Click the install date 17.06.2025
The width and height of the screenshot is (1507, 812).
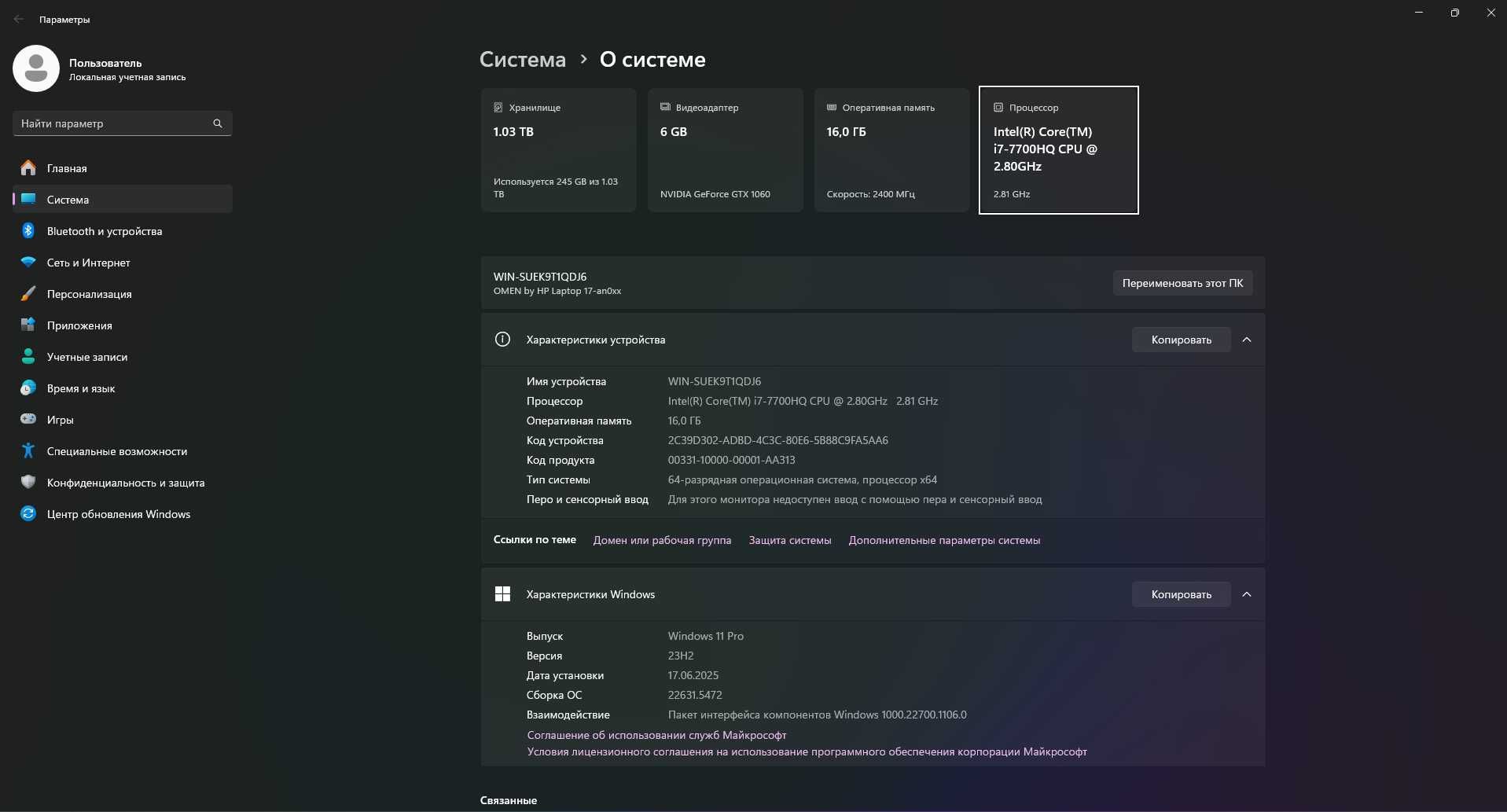[x=693, y=675]
